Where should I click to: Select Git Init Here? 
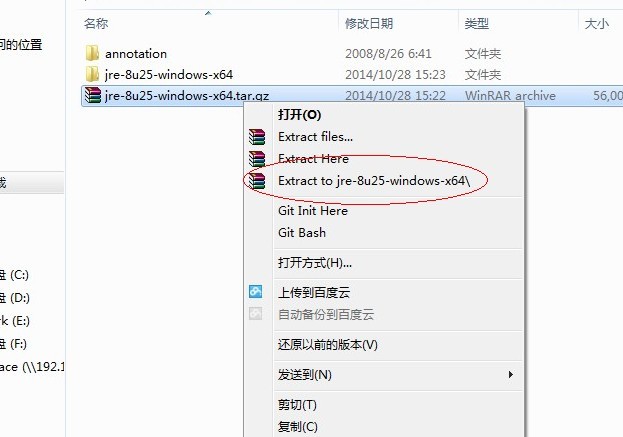313,211
